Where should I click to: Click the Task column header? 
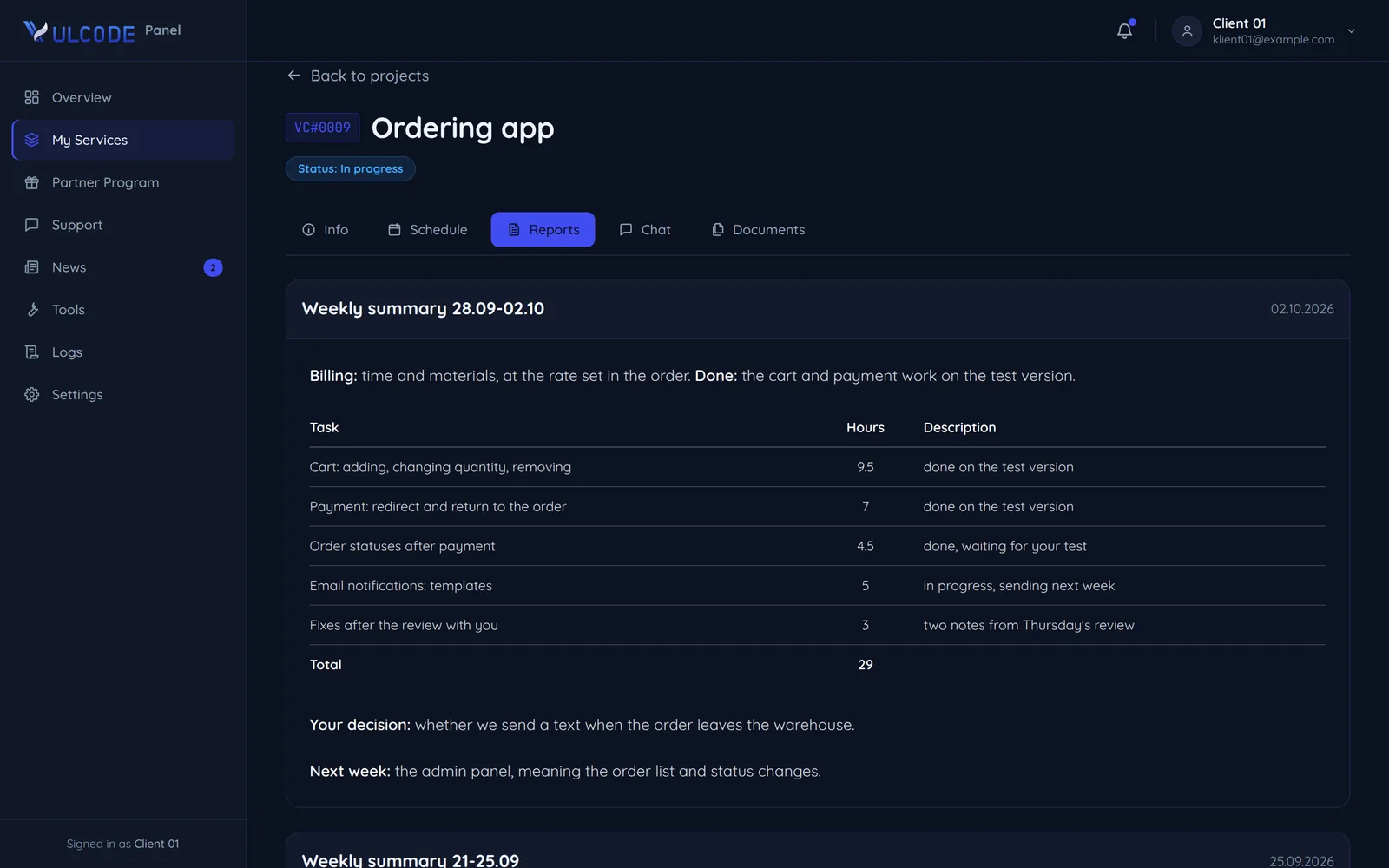tap(324, 427)
